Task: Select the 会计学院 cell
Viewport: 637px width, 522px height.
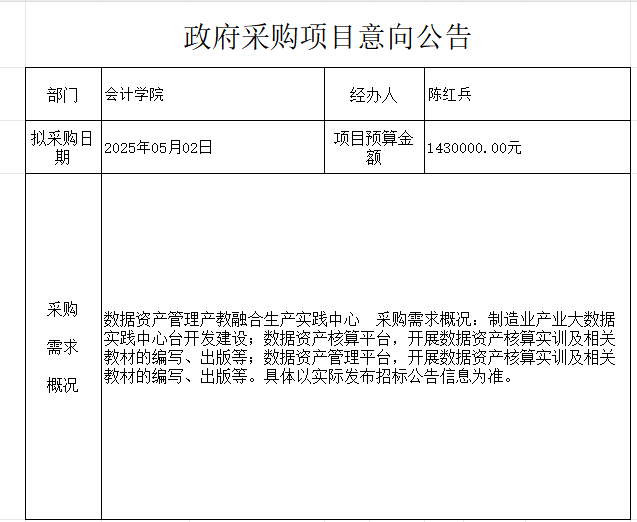Action: 213,94
